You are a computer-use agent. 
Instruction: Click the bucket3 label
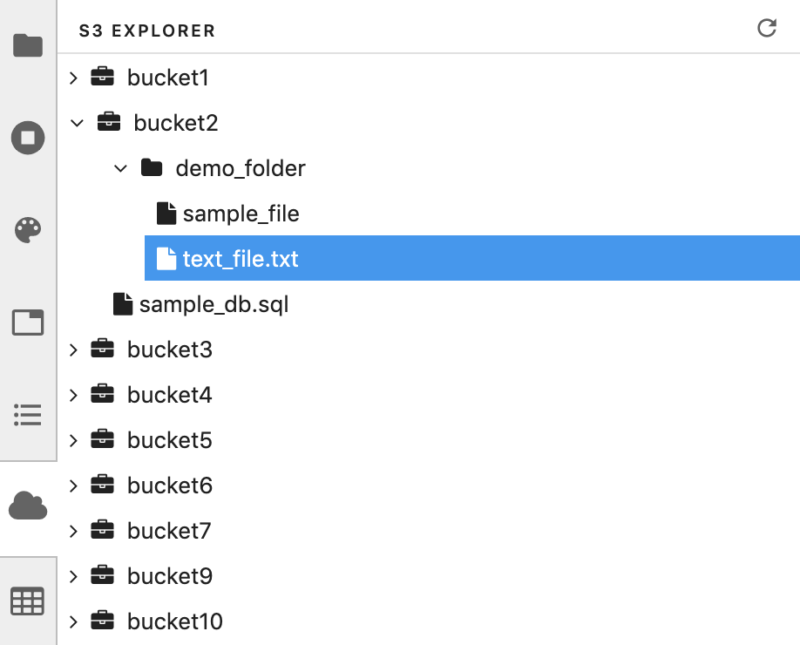tap(169, 350)
